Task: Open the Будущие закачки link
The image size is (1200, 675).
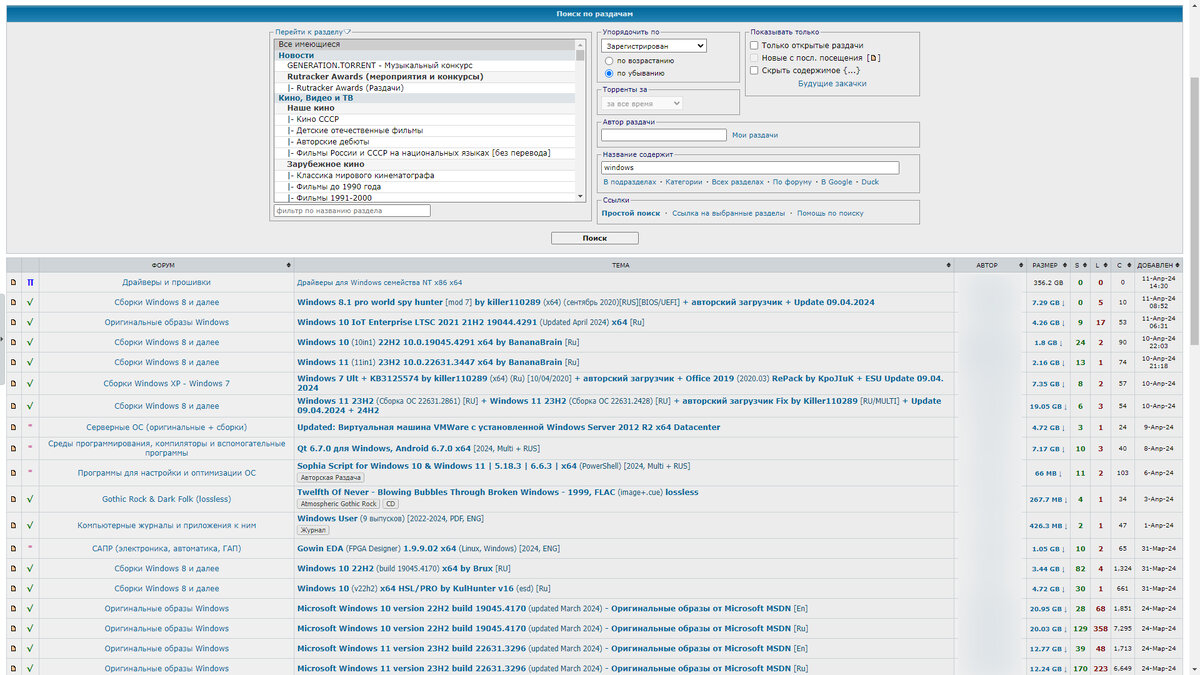Action: coord(832,84)
